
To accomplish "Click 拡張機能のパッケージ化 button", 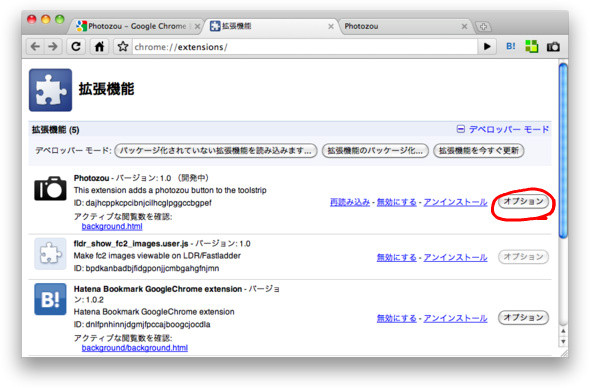I will (375, 151).
